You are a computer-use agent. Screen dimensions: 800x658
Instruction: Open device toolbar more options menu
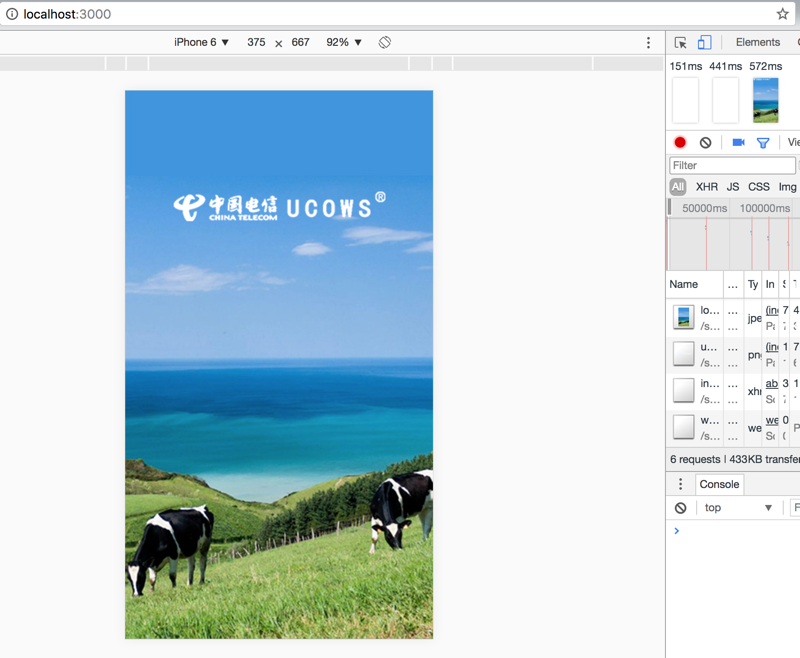click(648, 42)
